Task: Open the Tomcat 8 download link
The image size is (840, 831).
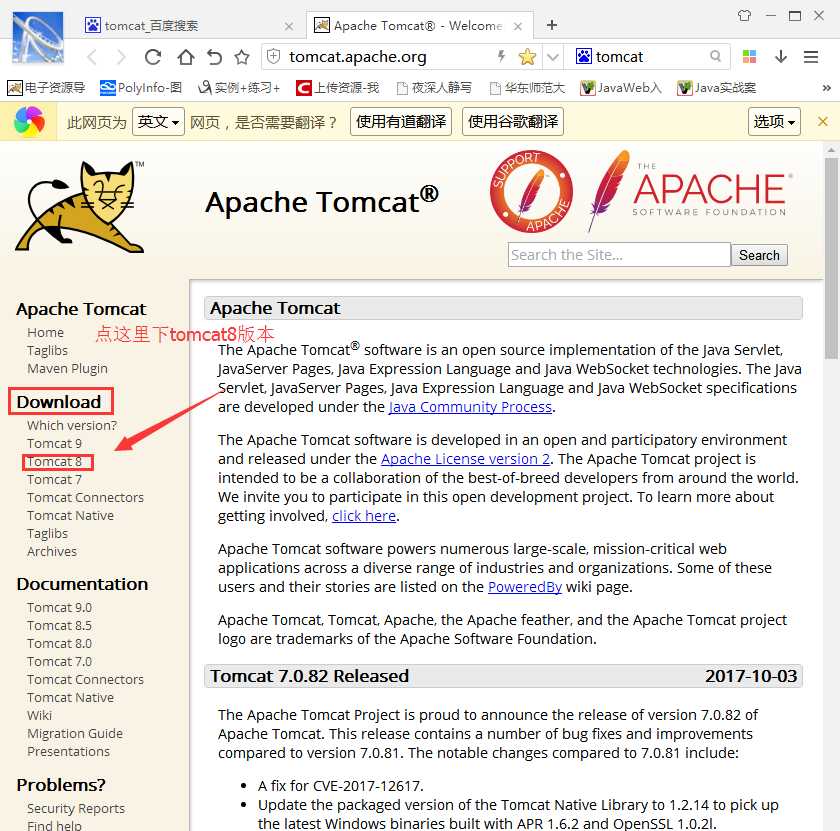Action: 55,461
